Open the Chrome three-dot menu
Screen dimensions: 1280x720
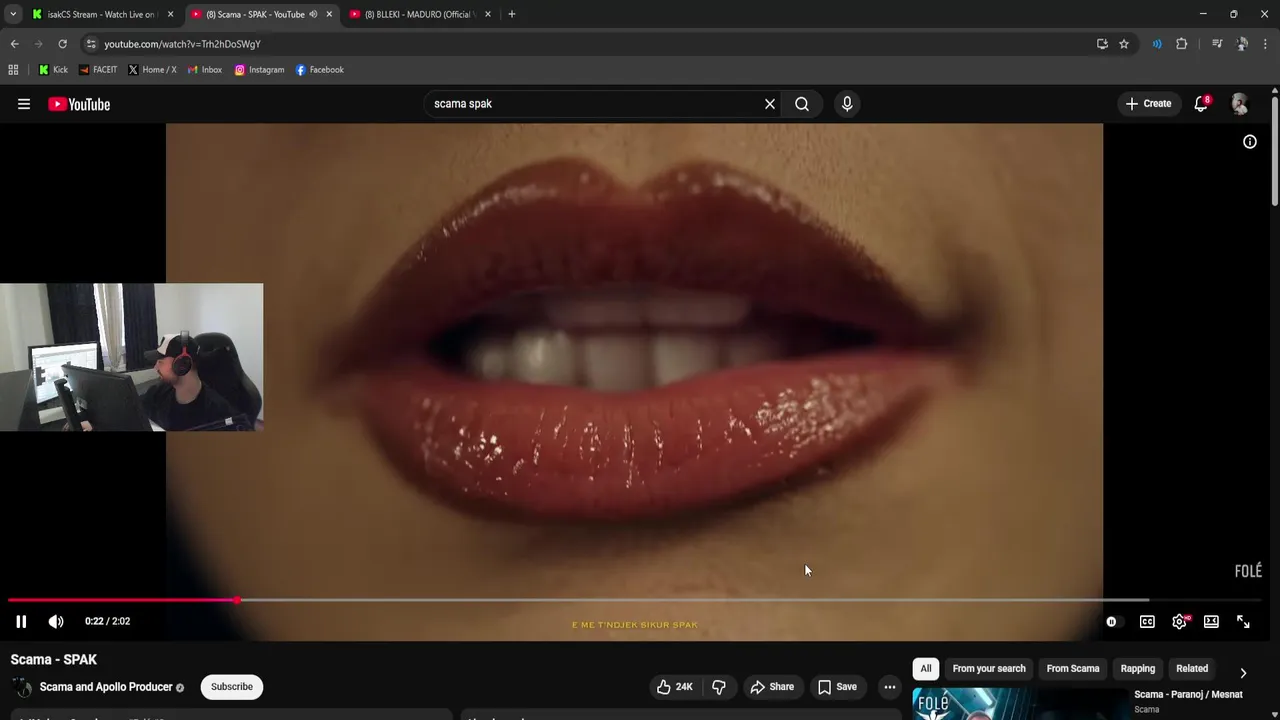(1265, 44)
